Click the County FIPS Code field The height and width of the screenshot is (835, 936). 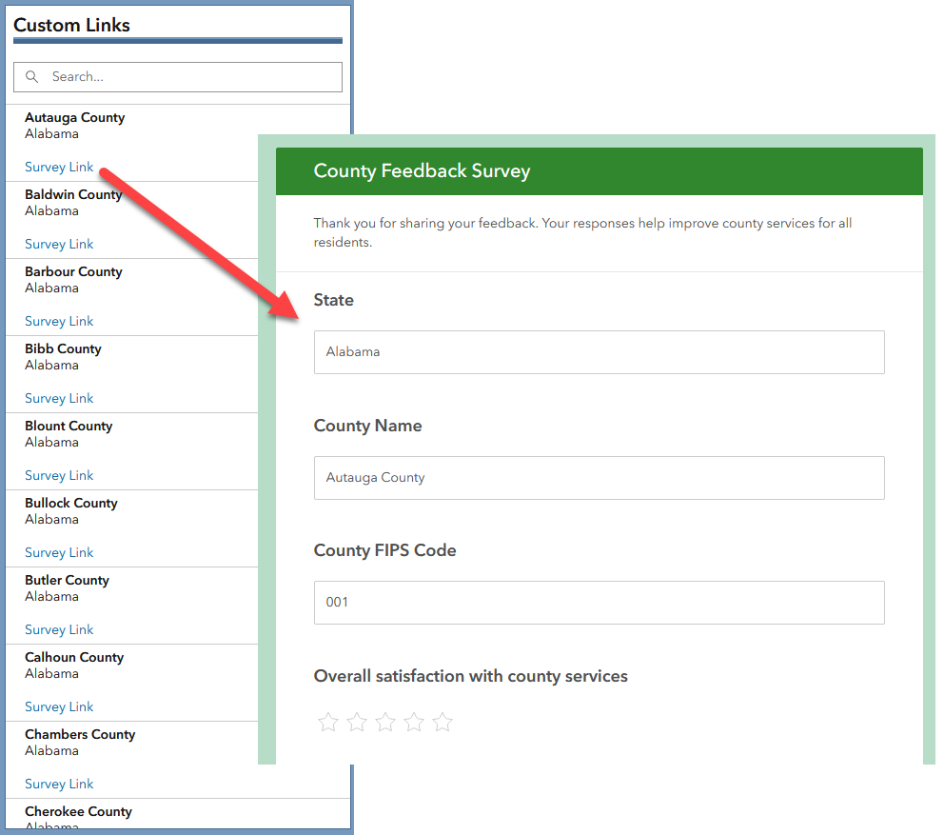599,603
